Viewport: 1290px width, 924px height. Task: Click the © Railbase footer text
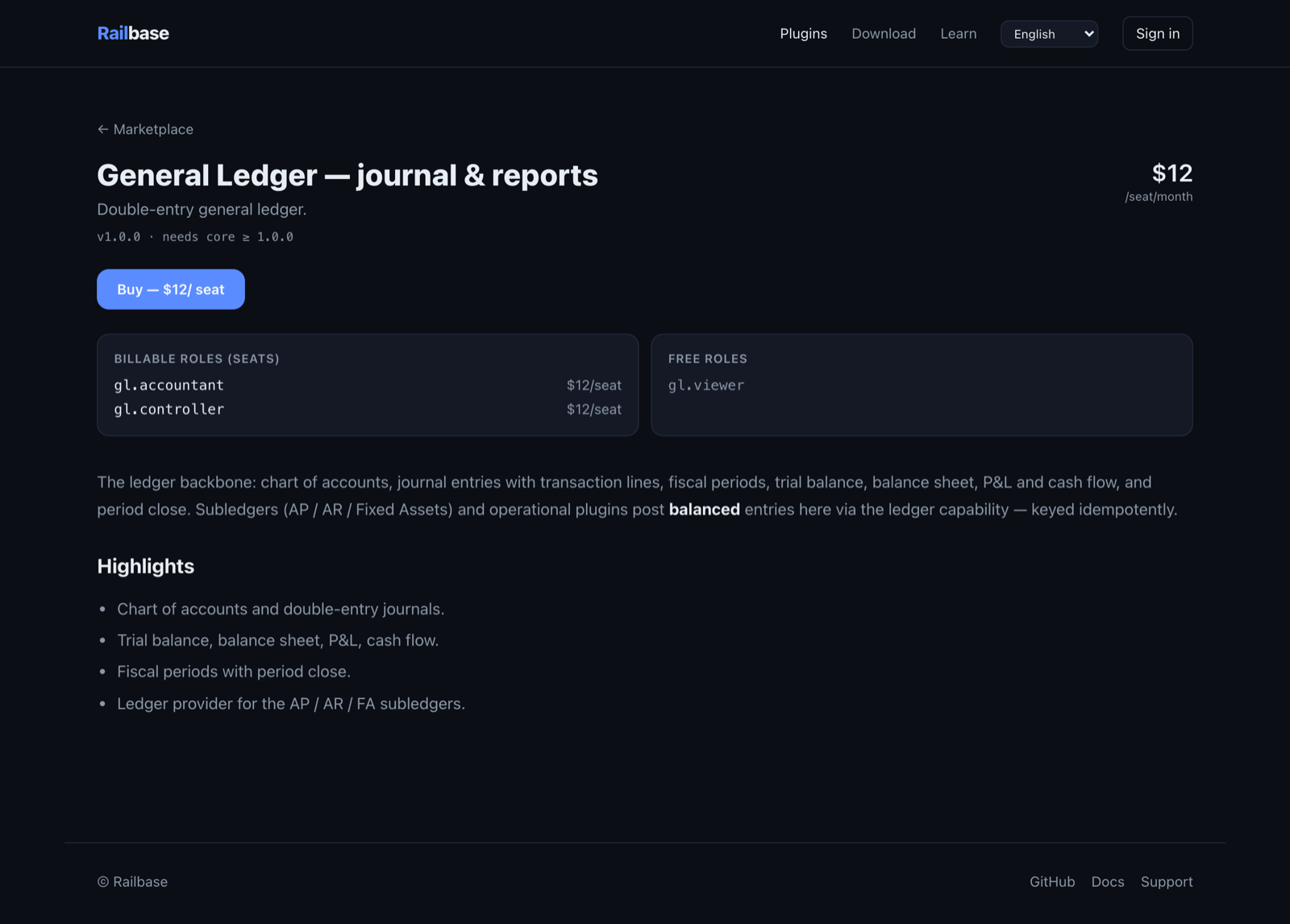(x=132, y=882)
